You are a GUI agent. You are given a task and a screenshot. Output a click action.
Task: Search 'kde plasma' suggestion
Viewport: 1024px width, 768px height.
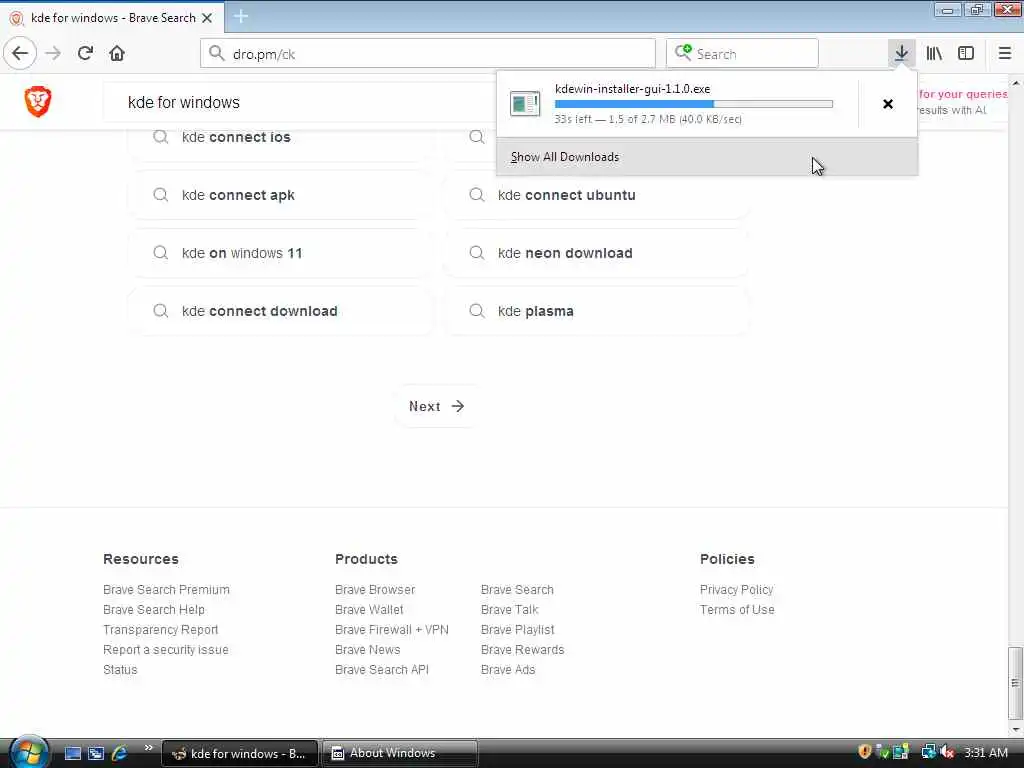pos(597,312)
